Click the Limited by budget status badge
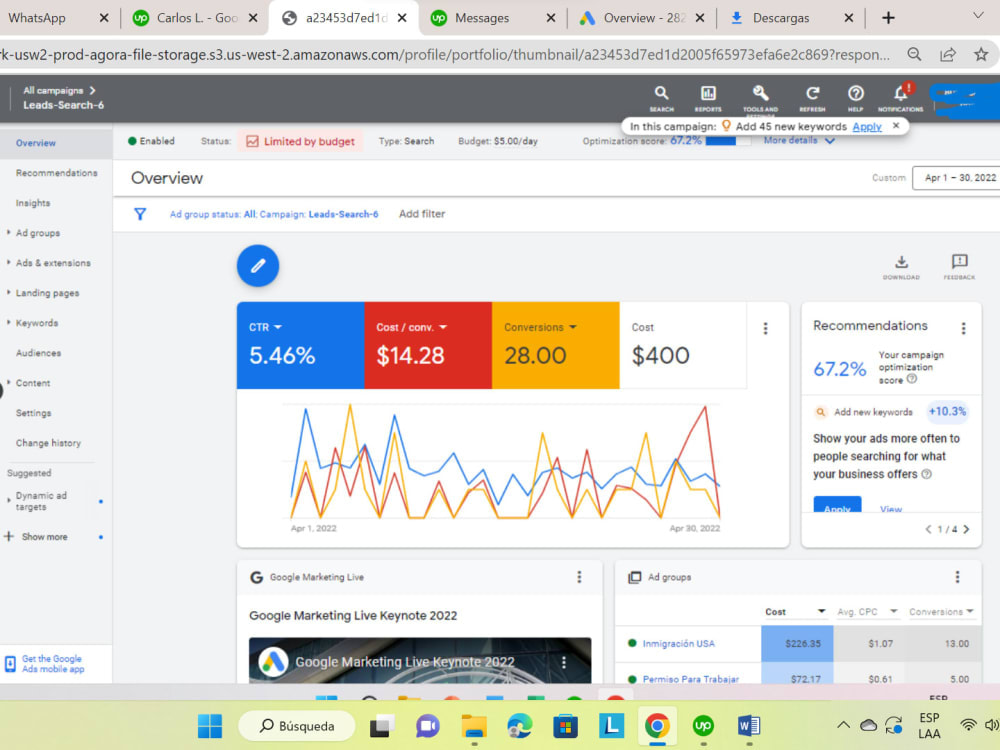 (300, 141)
